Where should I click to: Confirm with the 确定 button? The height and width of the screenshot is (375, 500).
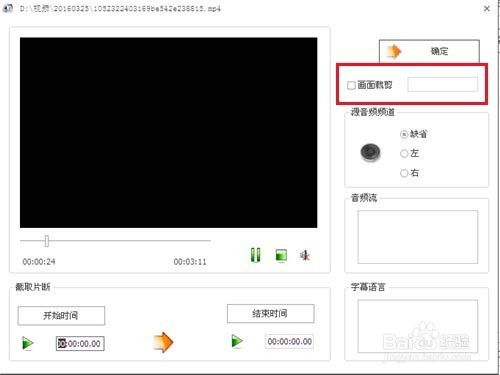[x=429, y=51]
